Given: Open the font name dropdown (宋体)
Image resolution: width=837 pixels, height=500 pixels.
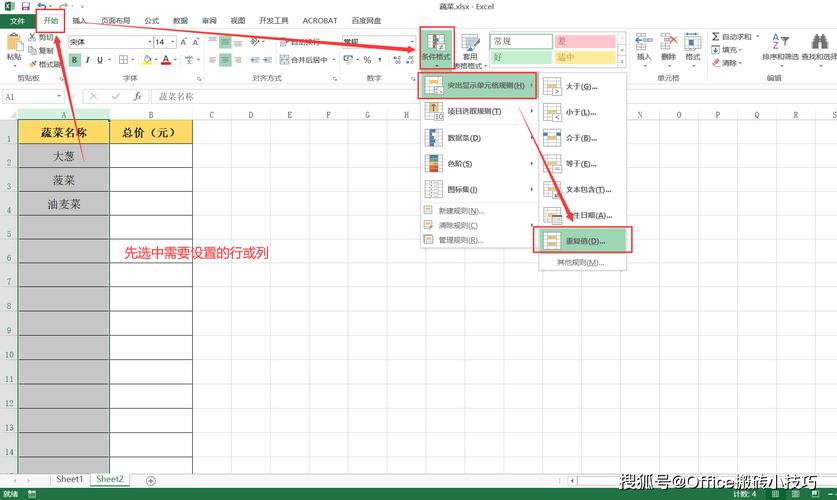Looking at the screenshot, I should point(149,42).
